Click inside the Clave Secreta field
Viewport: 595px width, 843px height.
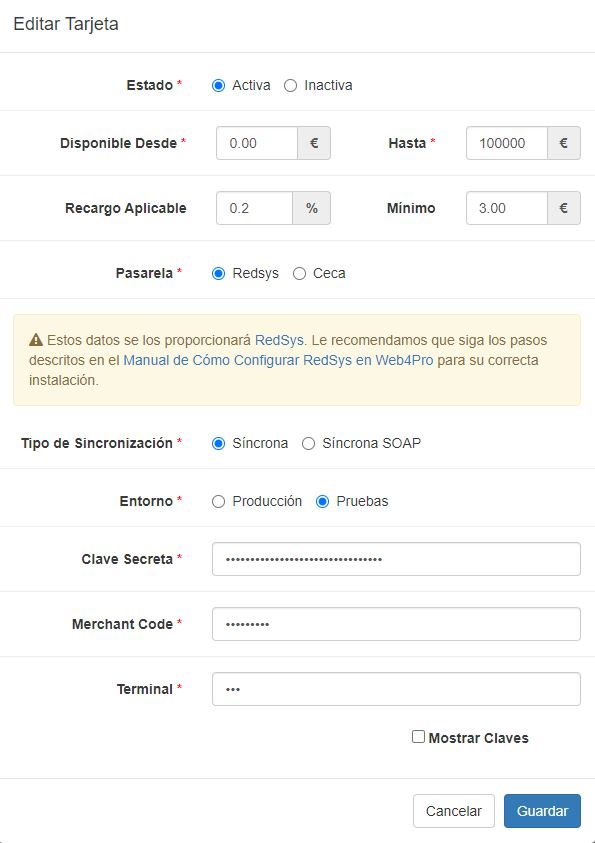396,558
